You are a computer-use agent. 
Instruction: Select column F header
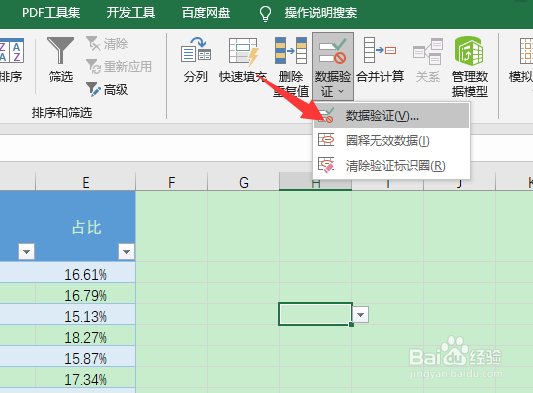[x=172, y=182]
